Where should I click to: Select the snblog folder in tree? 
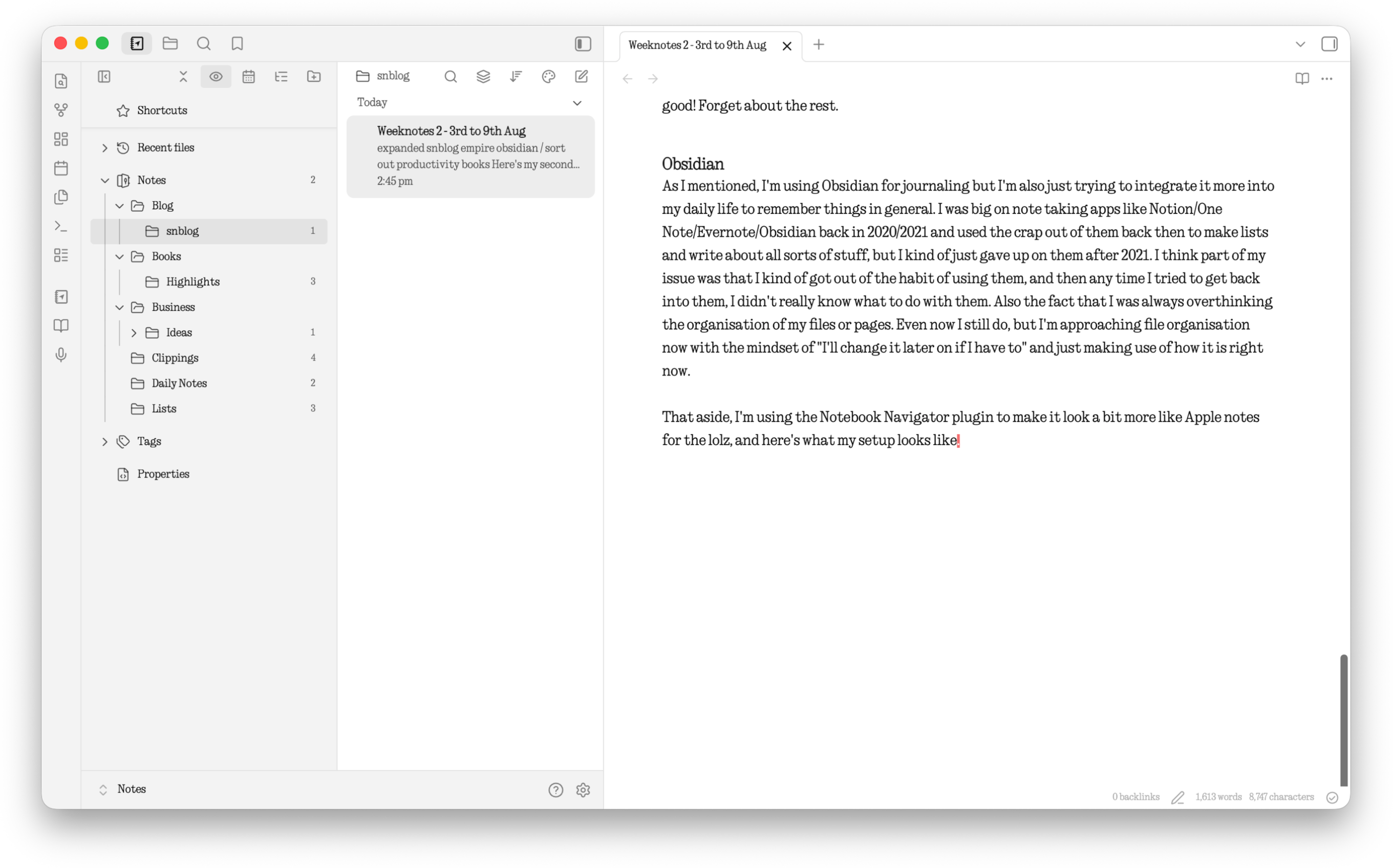click(209, 231)
